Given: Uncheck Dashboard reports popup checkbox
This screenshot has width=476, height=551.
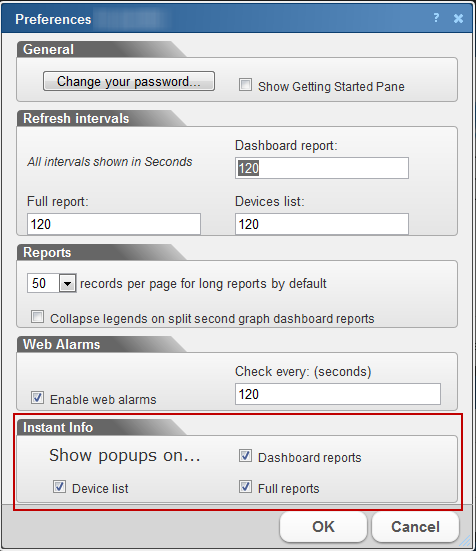Looking at the screenshot, I should click(245, 456).
